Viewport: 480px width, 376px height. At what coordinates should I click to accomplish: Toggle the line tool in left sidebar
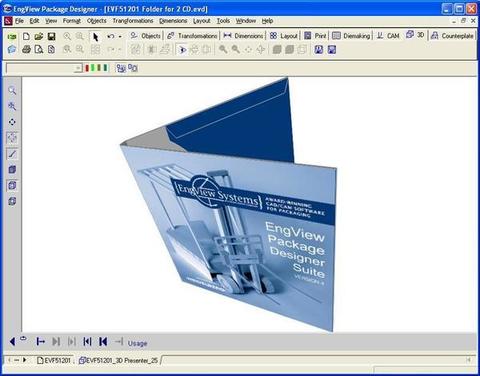12,154
